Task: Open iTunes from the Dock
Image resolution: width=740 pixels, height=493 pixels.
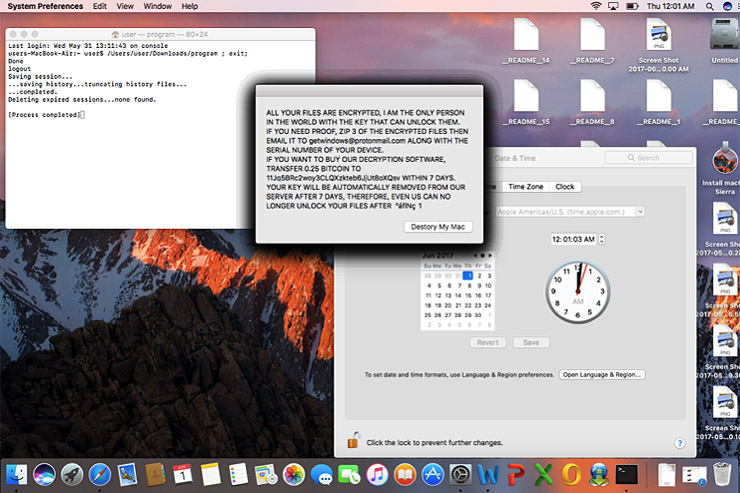Action: pos(377,473)
